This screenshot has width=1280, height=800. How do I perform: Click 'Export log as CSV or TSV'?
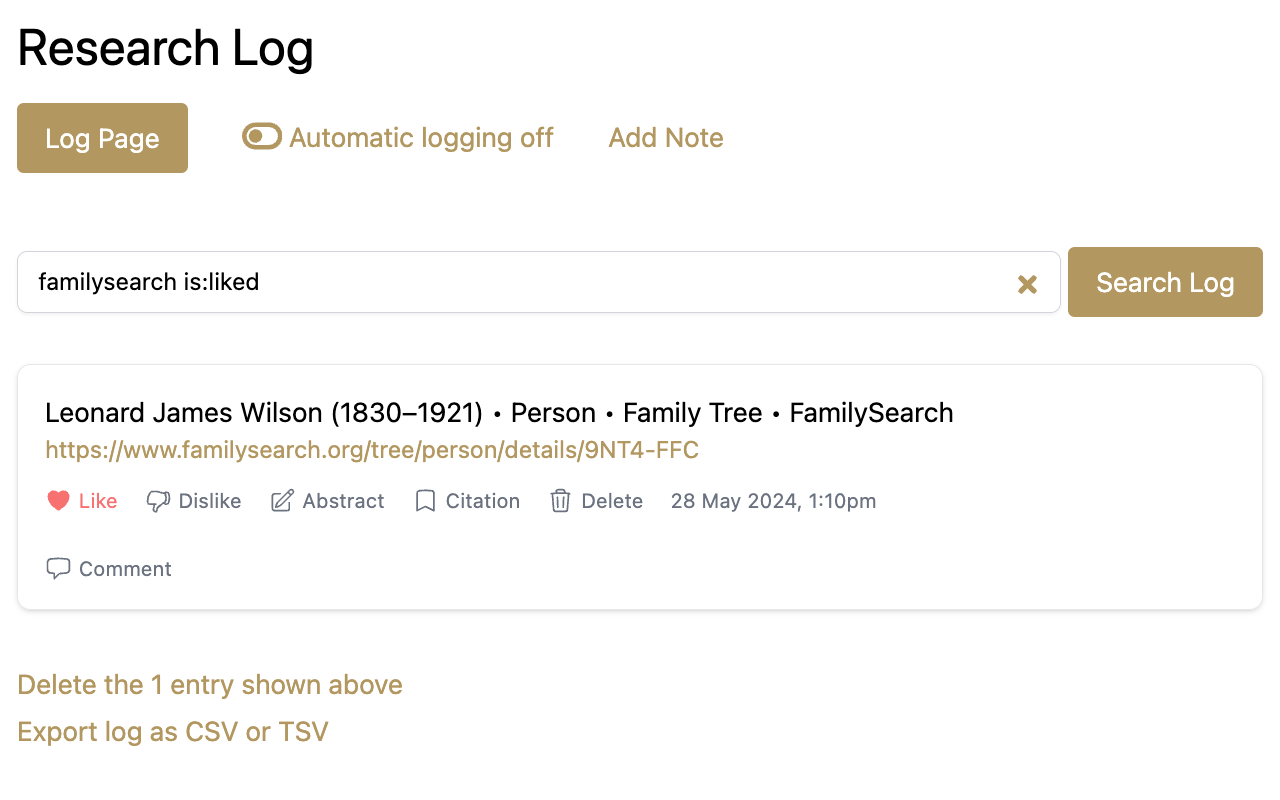tap(173, 732)
